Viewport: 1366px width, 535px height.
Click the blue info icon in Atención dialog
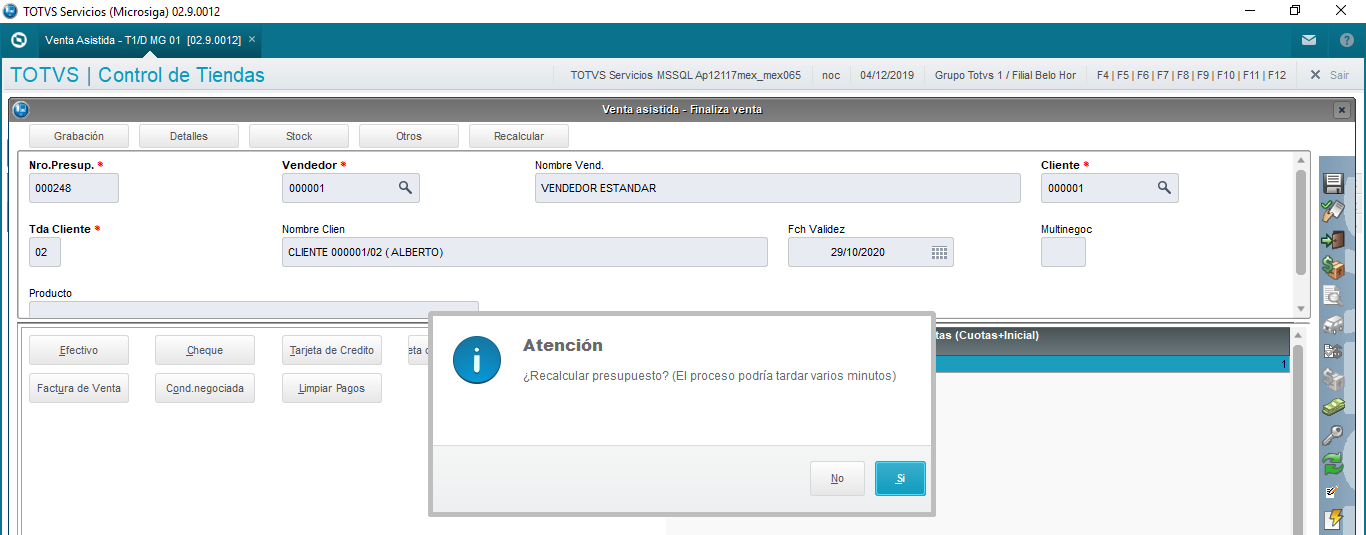tap(477, 360)
